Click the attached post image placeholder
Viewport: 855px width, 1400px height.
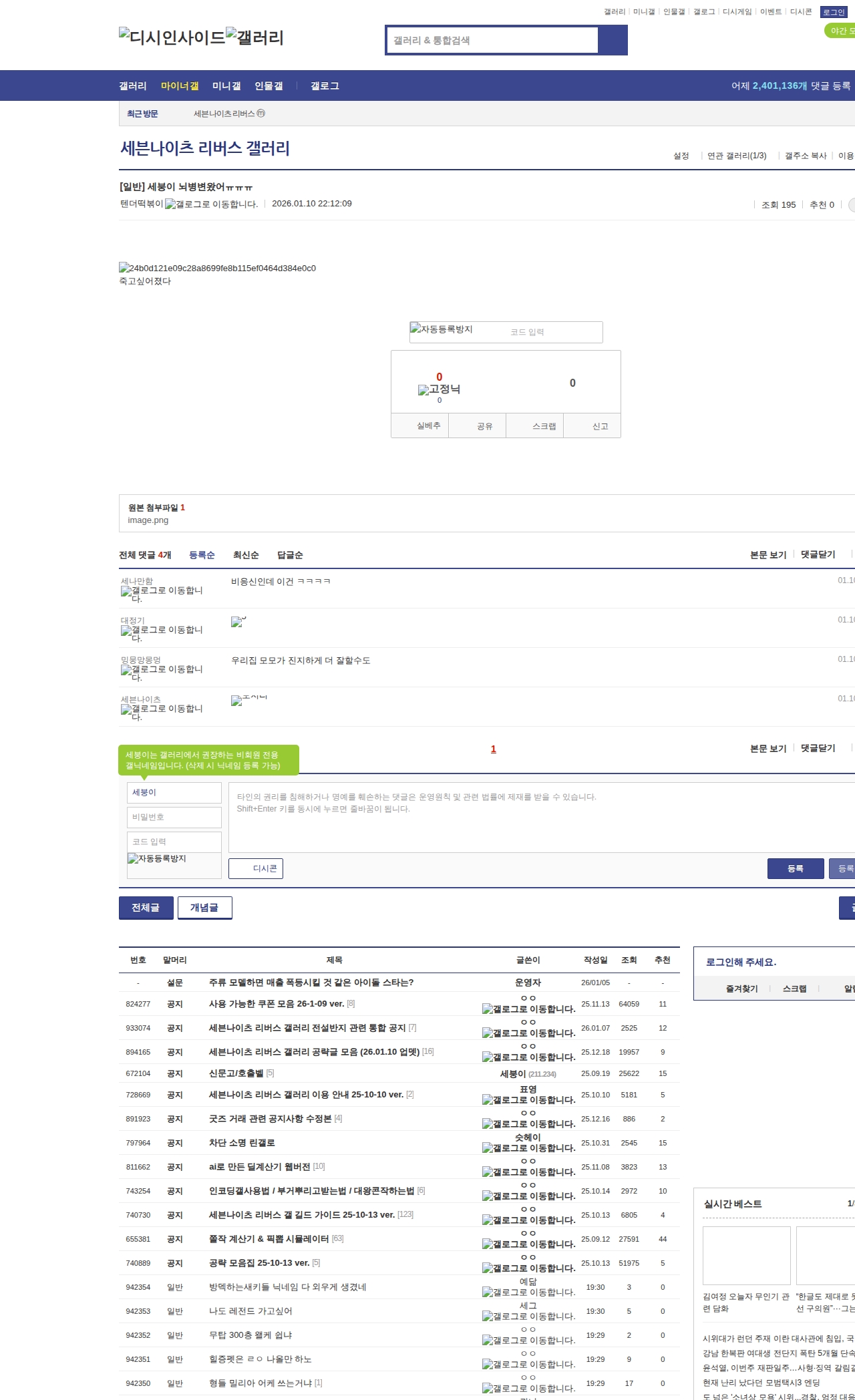217,268
